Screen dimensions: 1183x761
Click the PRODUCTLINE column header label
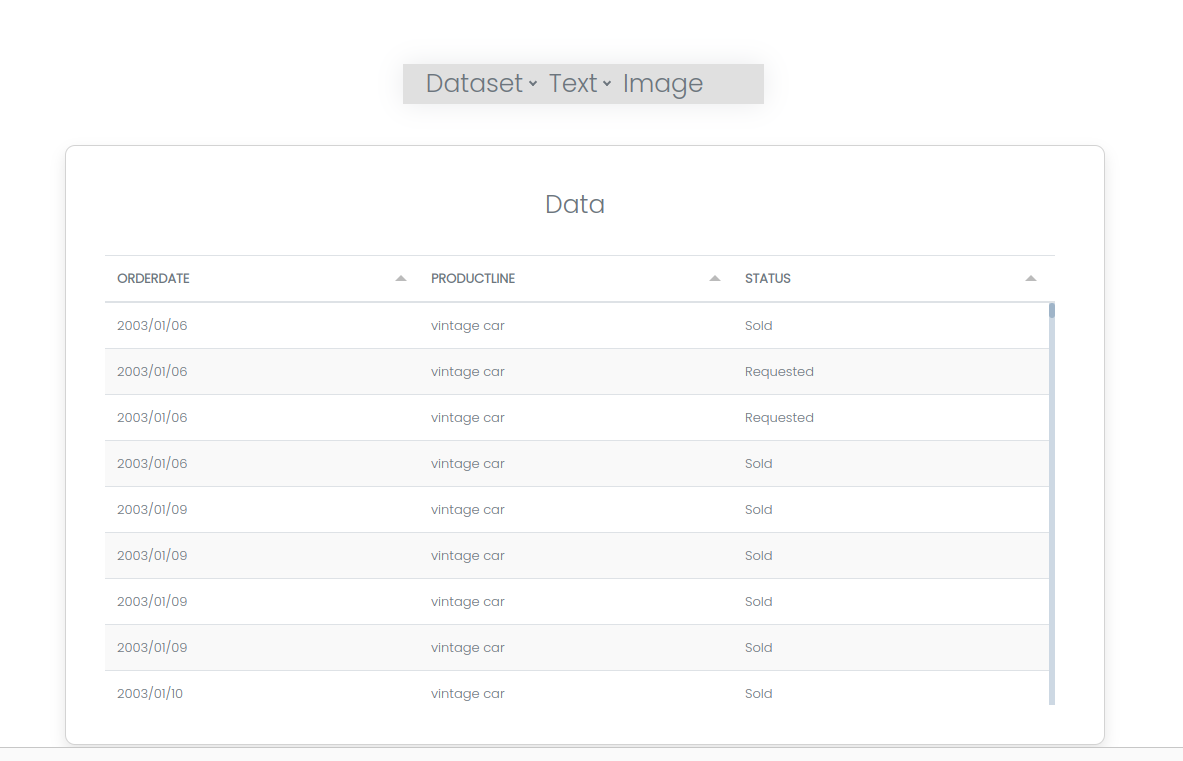click(x=473, y=279)
